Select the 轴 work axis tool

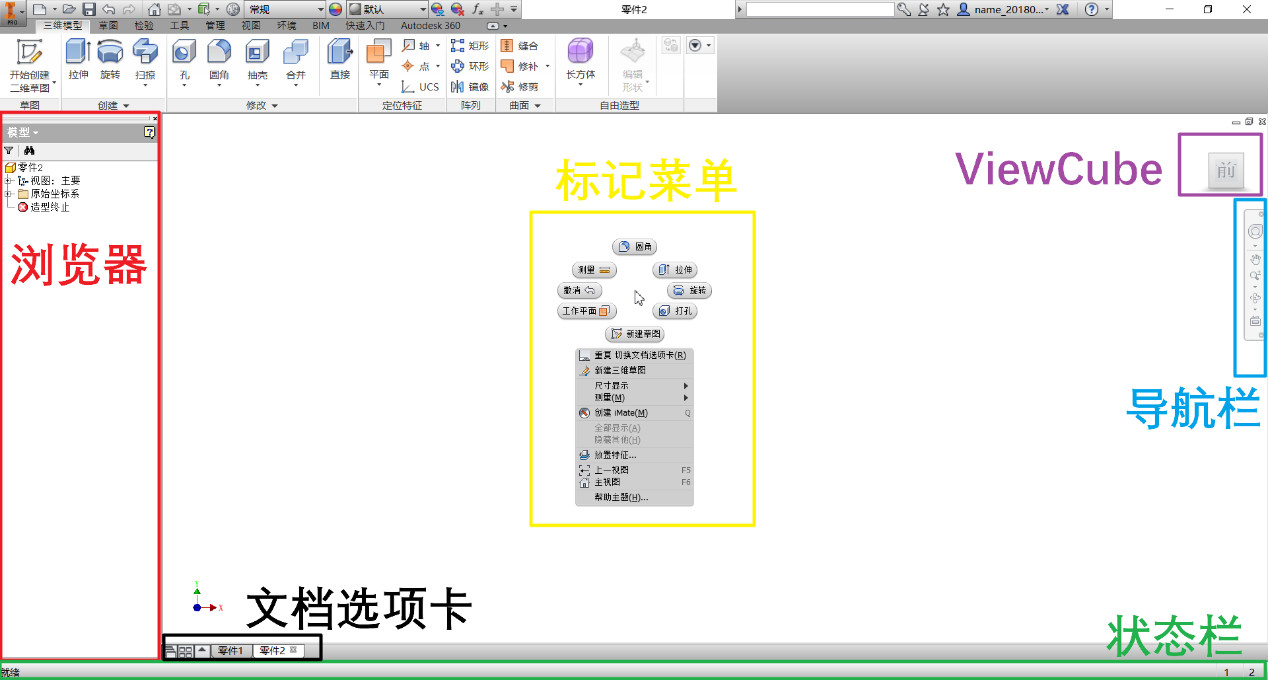pos(418,46)
